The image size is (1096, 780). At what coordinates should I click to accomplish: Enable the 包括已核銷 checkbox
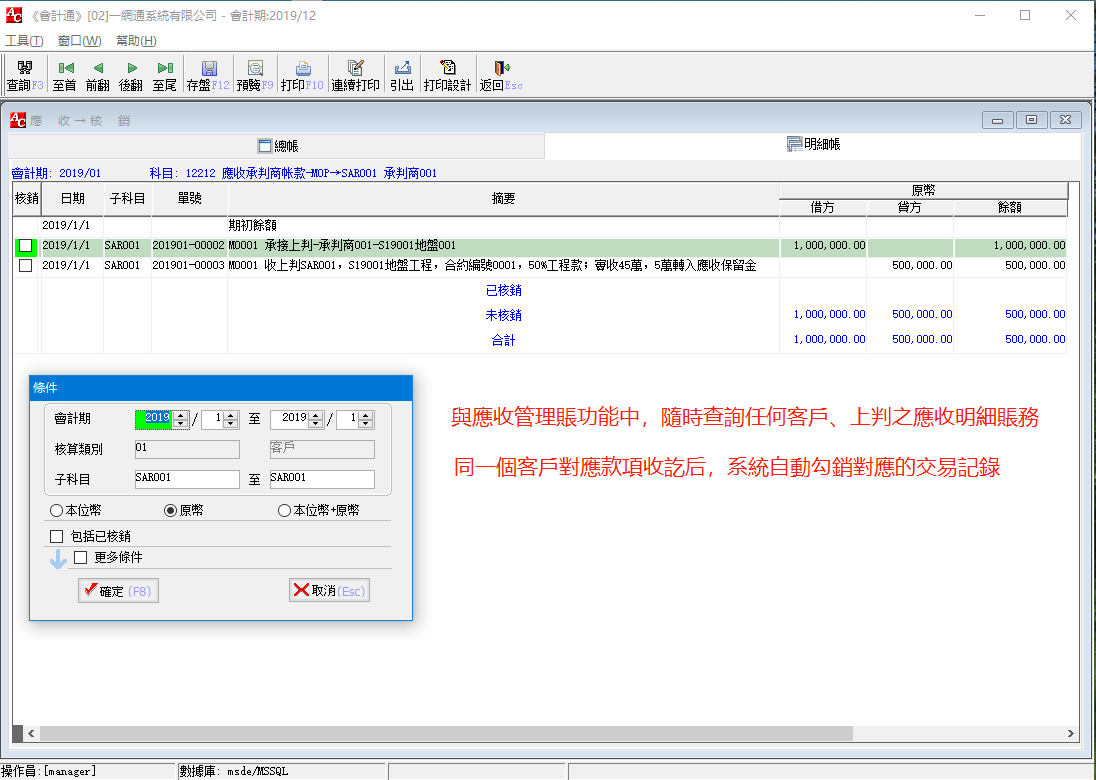click(55, 536)
